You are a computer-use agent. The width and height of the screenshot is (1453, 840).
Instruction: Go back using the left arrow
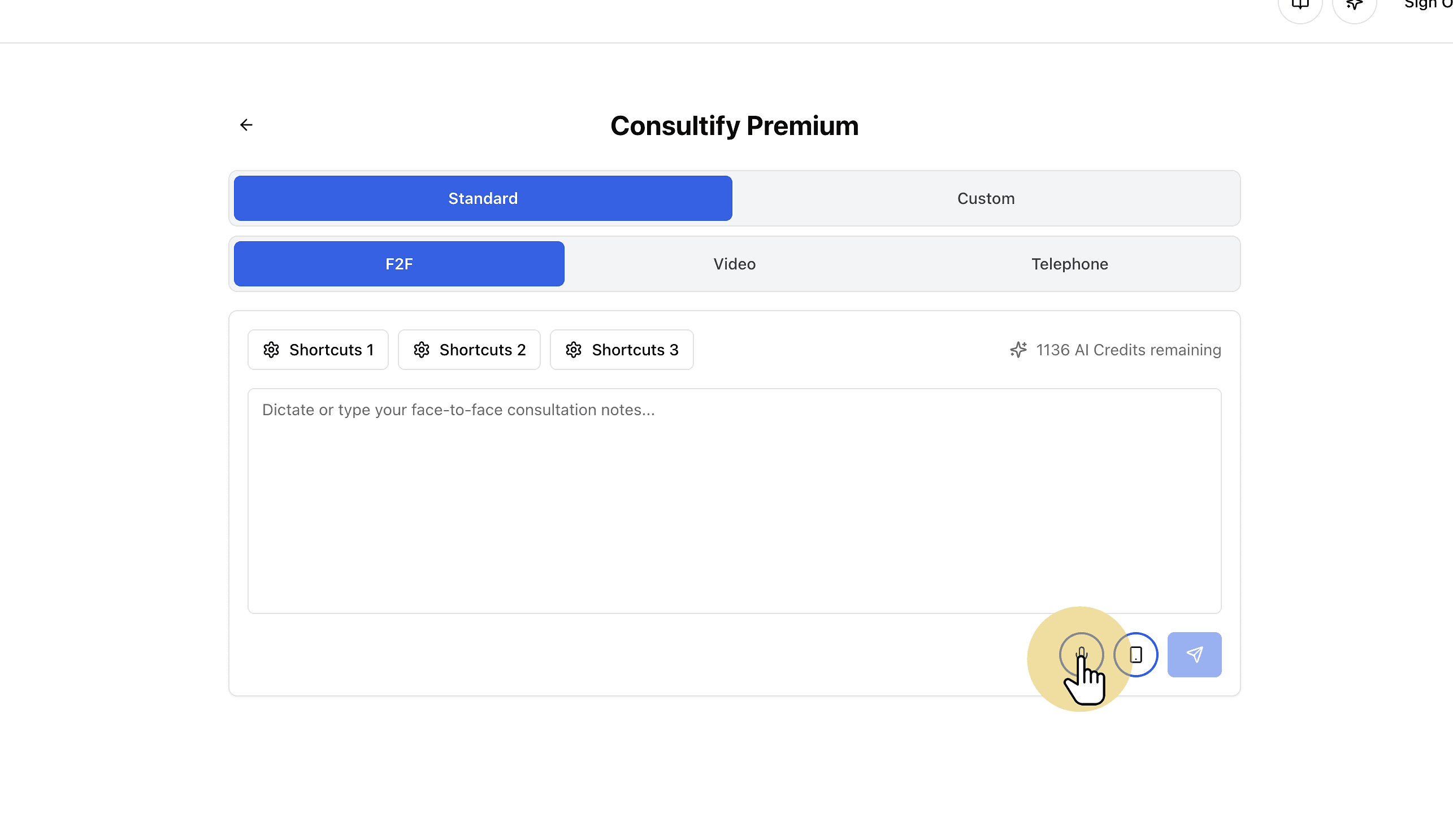pyautogui.click(x=246, y=125)
